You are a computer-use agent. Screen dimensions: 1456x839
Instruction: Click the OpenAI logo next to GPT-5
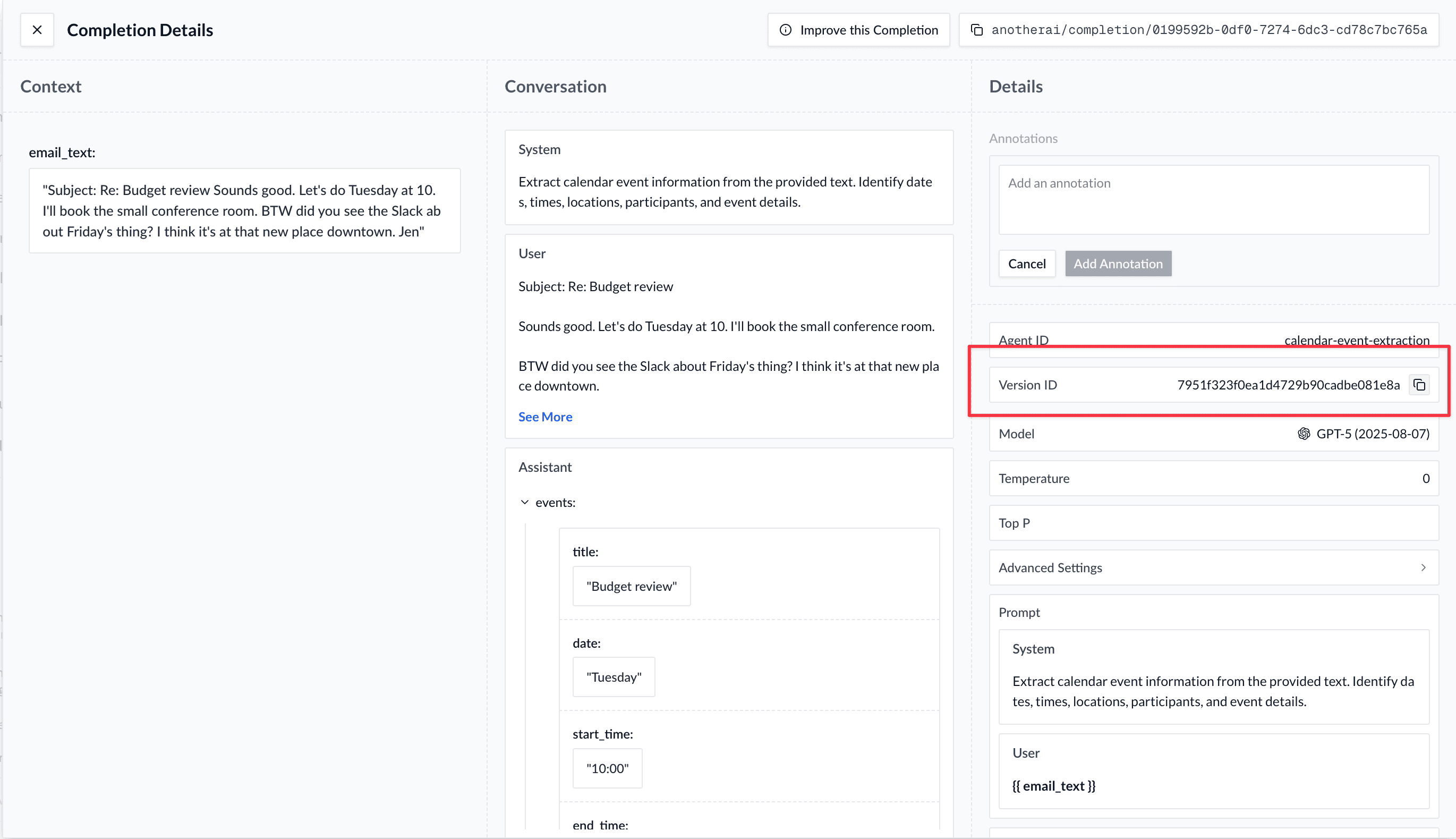tap(1304, 434)
